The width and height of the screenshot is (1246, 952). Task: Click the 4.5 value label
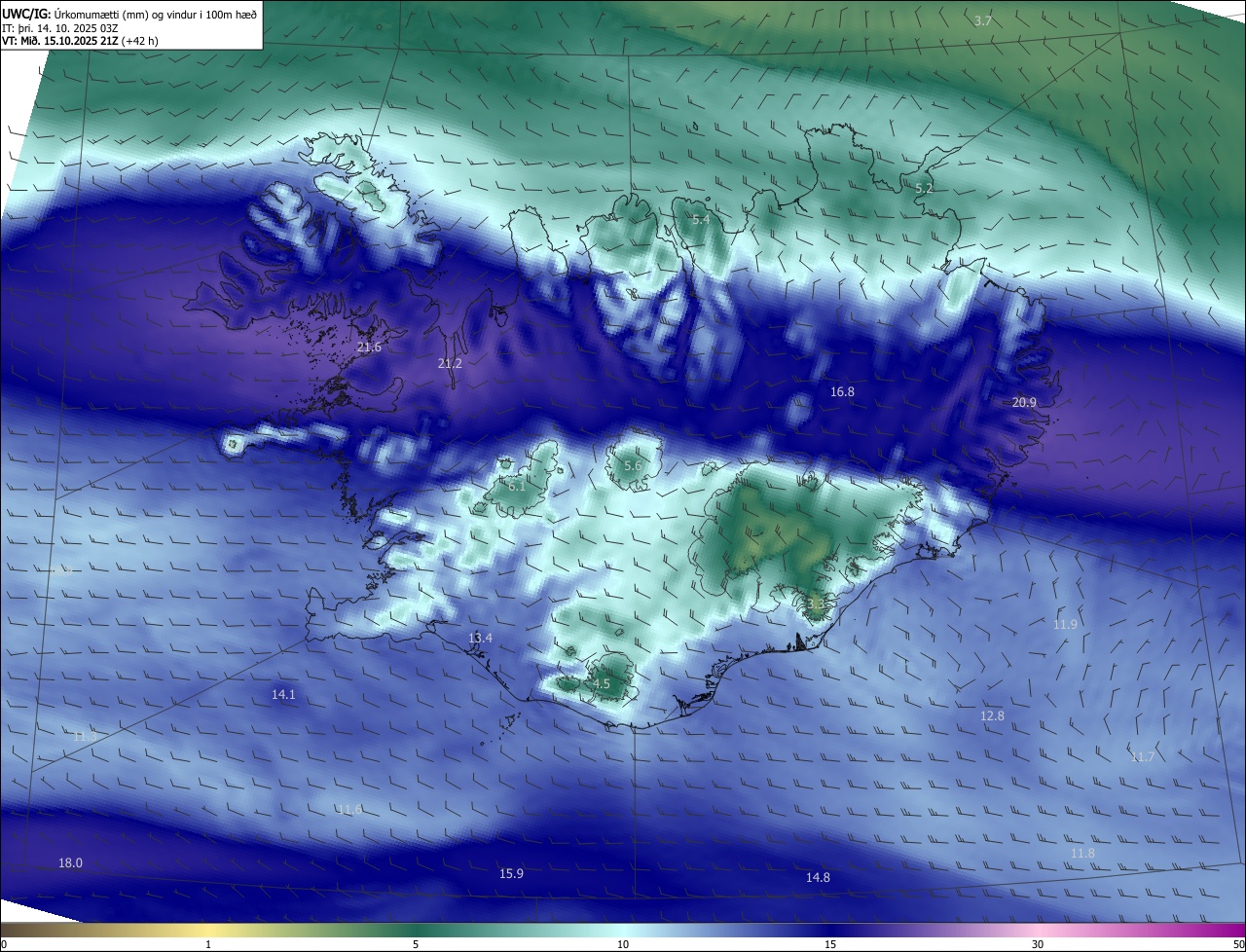pos(602,684)
